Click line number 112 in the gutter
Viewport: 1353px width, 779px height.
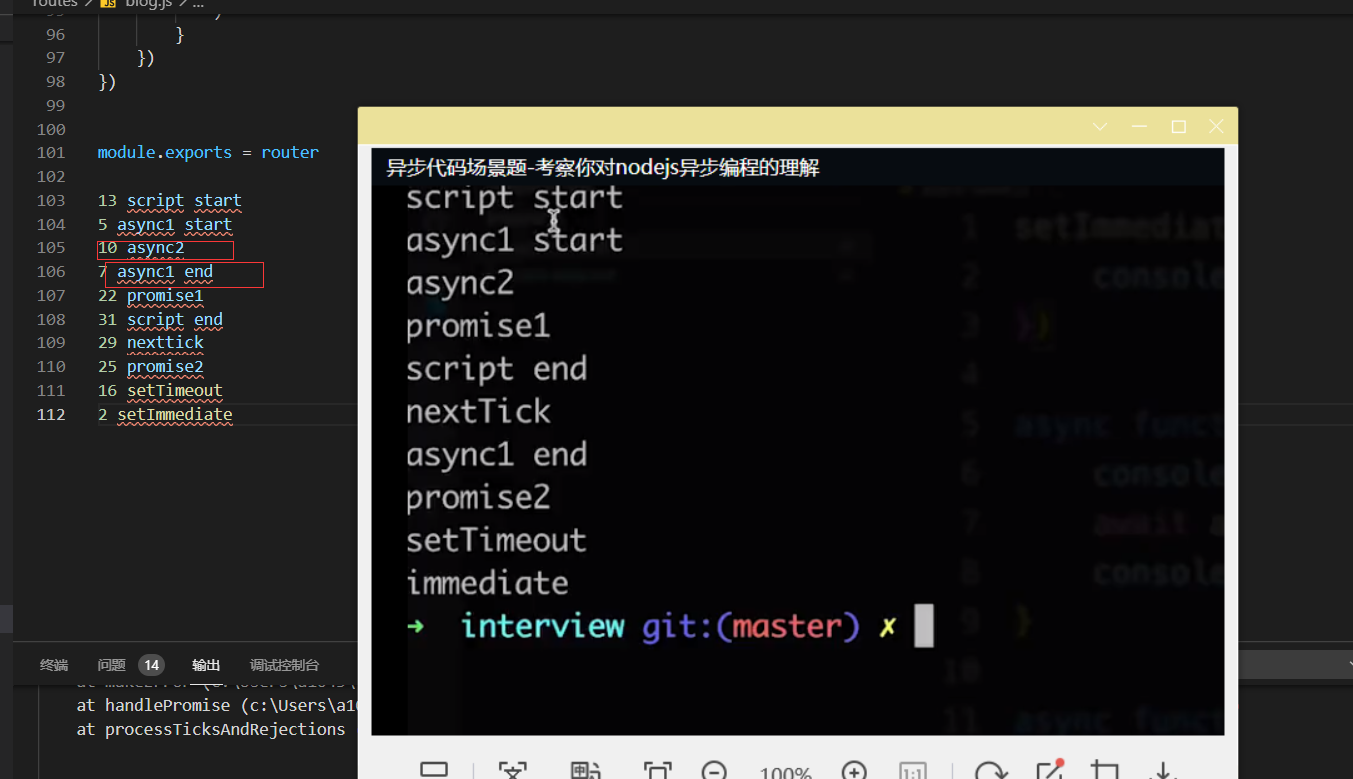50,415
